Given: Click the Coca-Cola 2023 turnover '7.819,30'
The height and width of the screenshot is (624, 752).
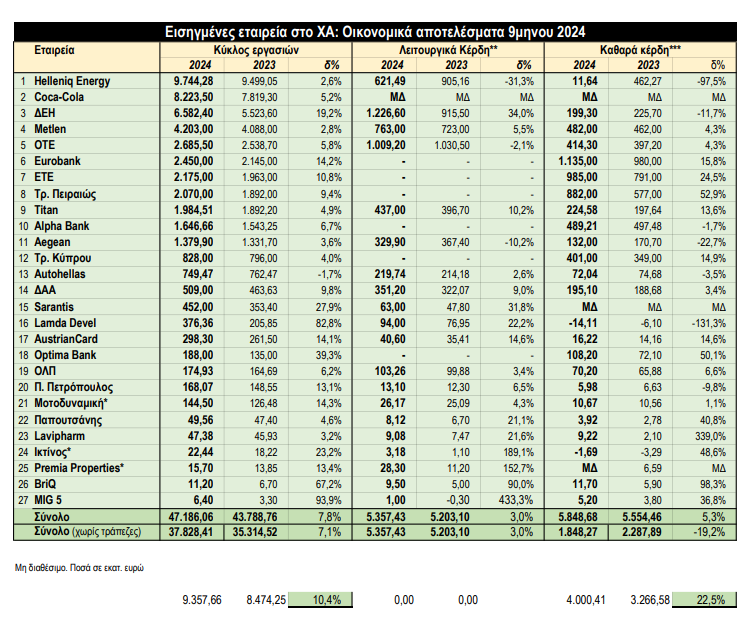Looking at the screenshot, I should pos(259,97).
